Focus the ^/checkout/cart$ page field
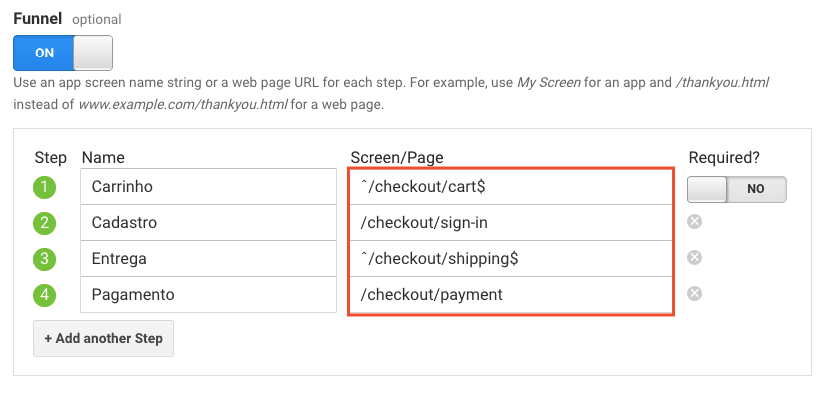Image resolution: width=827 pixels, height=393 pixels. (x=511, y=187)
